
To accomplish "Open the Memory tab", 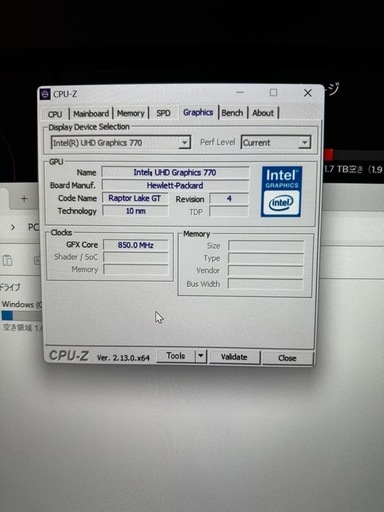I will (131, 113).
